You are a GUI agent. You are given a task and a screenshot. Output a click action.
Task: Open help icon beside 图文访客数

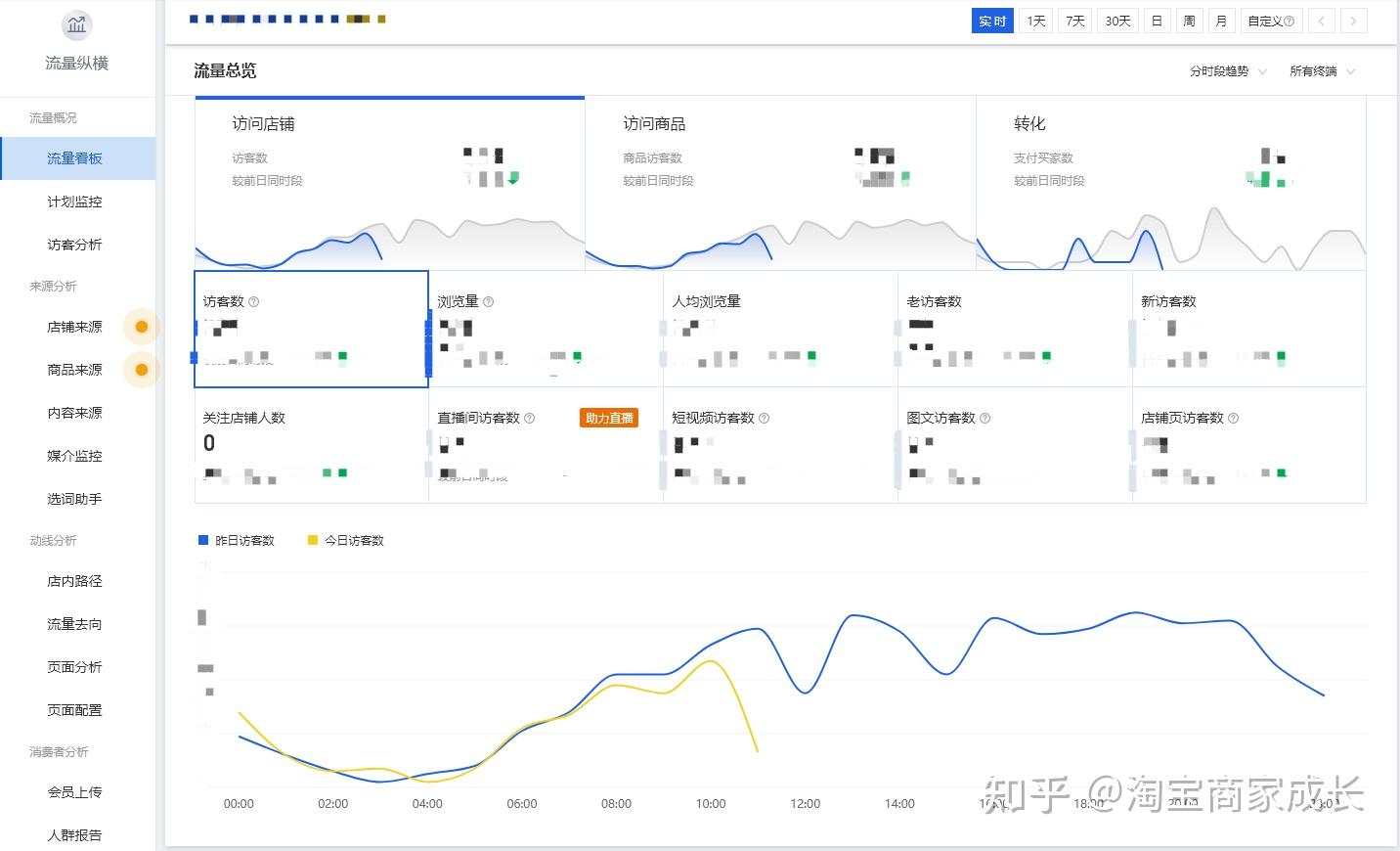point(985,419)
